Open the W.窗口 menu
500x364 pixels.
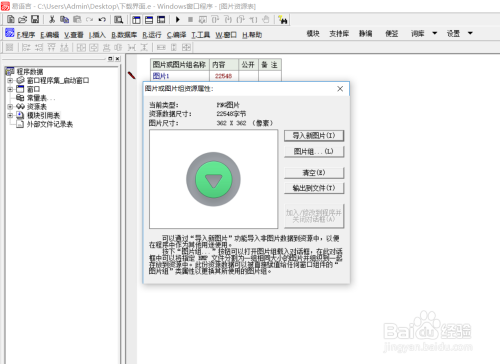[x=226, y=35]
